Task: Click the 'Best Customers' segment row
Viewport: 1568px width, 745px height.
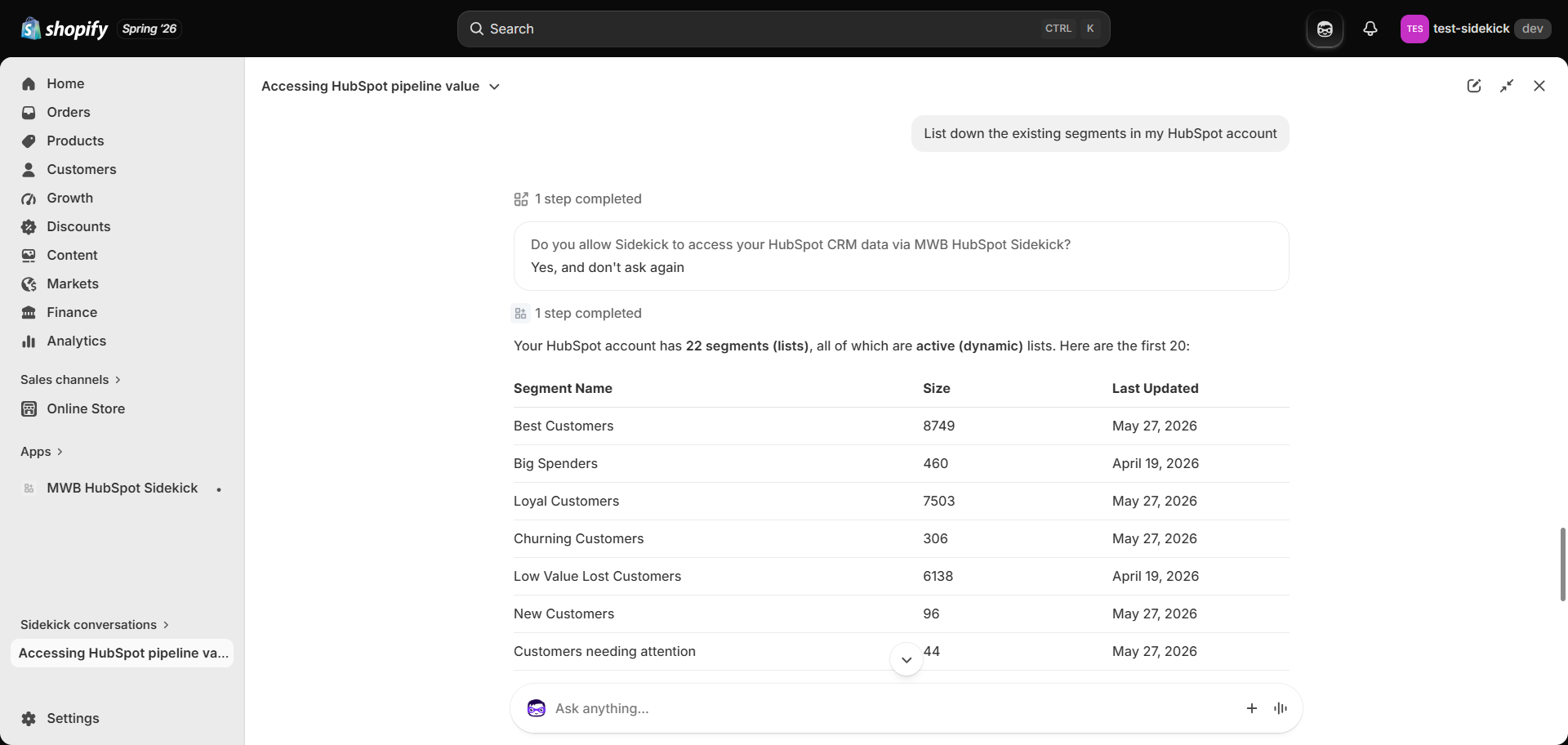Action: pyautogui.click(x=902, y=426)
